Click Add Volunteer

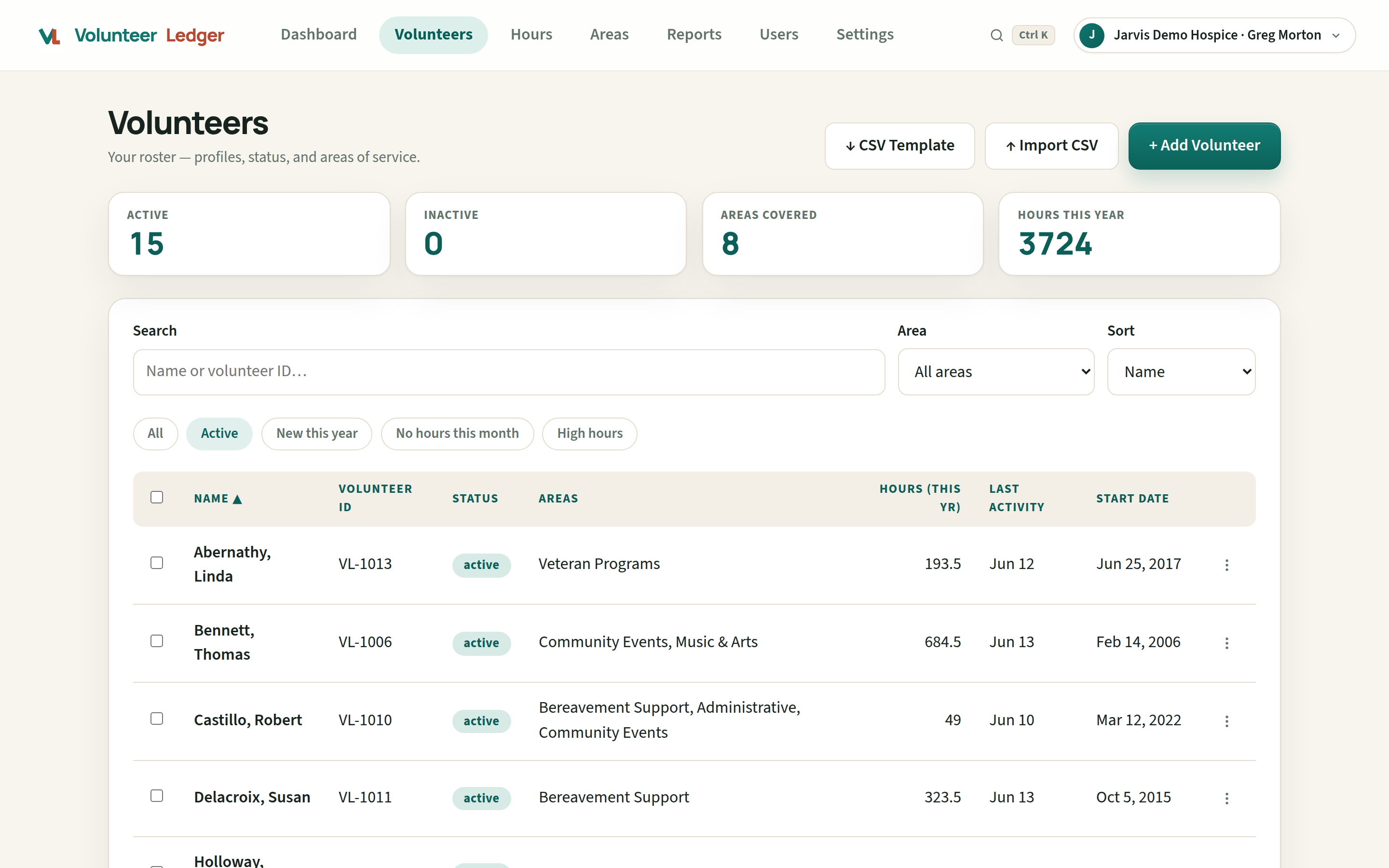[1204, 146]
